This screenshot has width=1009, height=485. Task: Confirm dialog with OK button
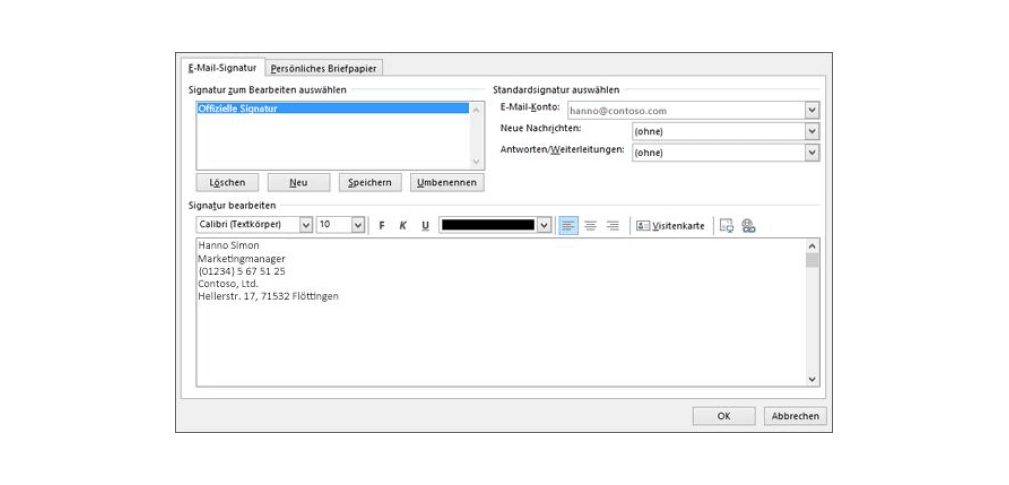click(724, 416)
